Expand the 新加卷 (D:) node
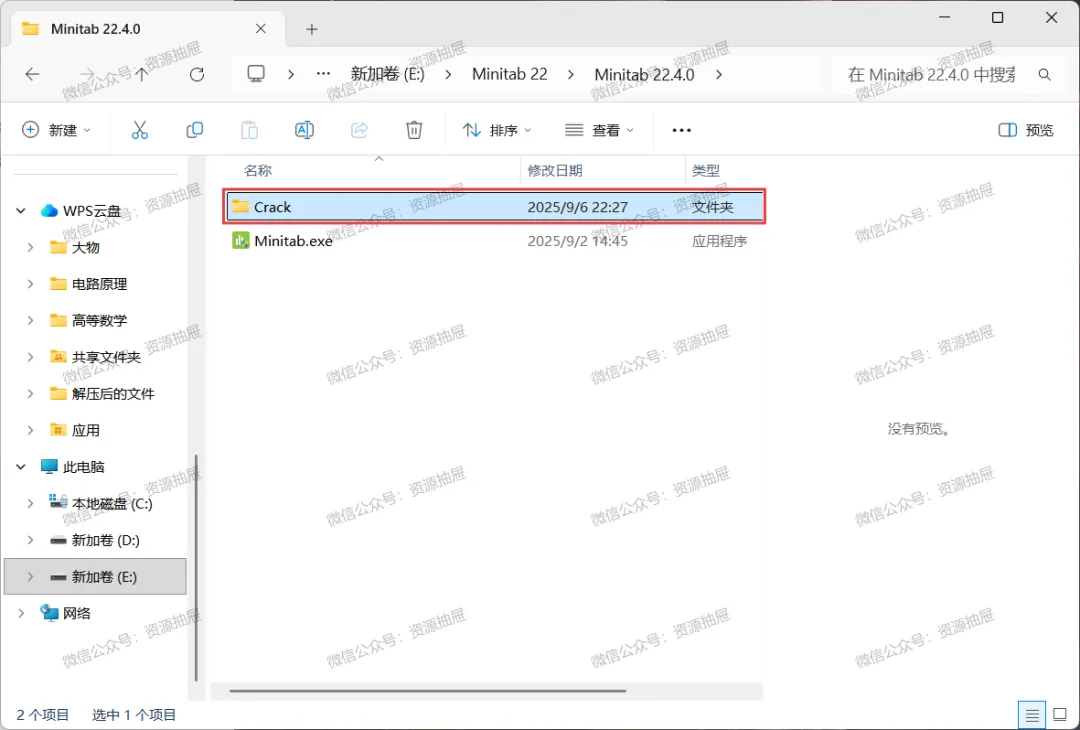 click(x=30, y=540)
